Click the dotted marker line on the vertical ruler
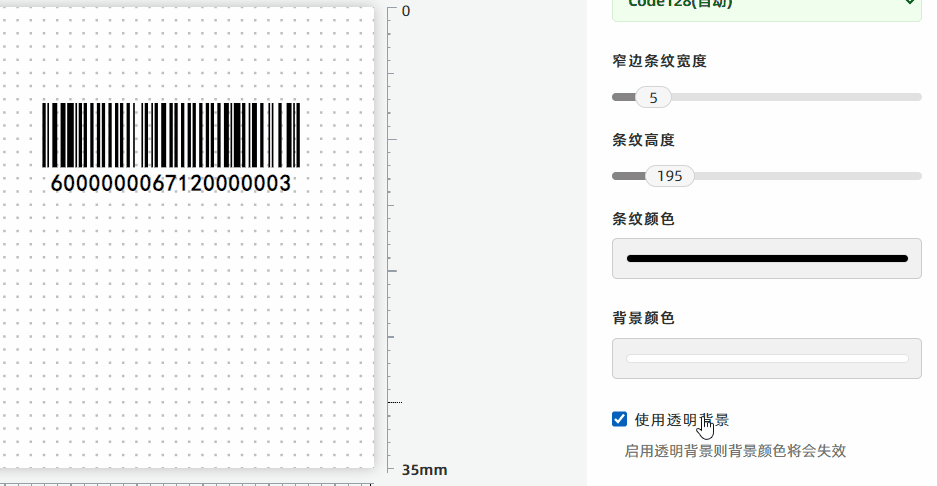This screenshot has height=486, width=937. 395,402
